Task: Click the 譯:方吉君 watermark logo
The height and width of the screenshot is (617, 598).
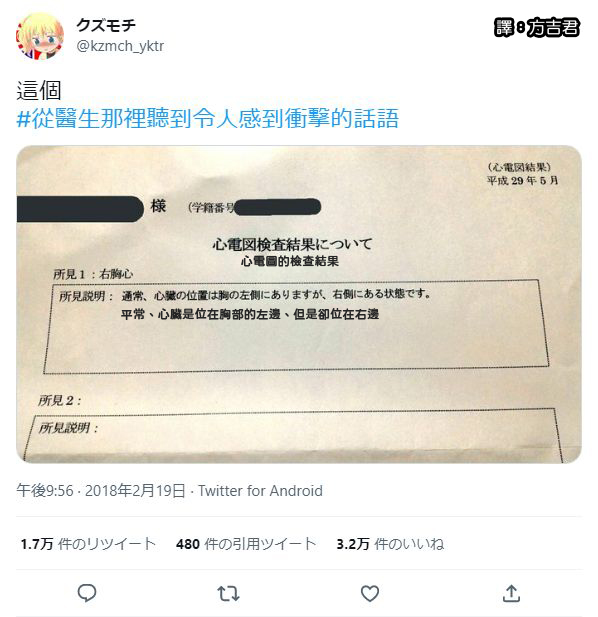Action: coord(537,28)
